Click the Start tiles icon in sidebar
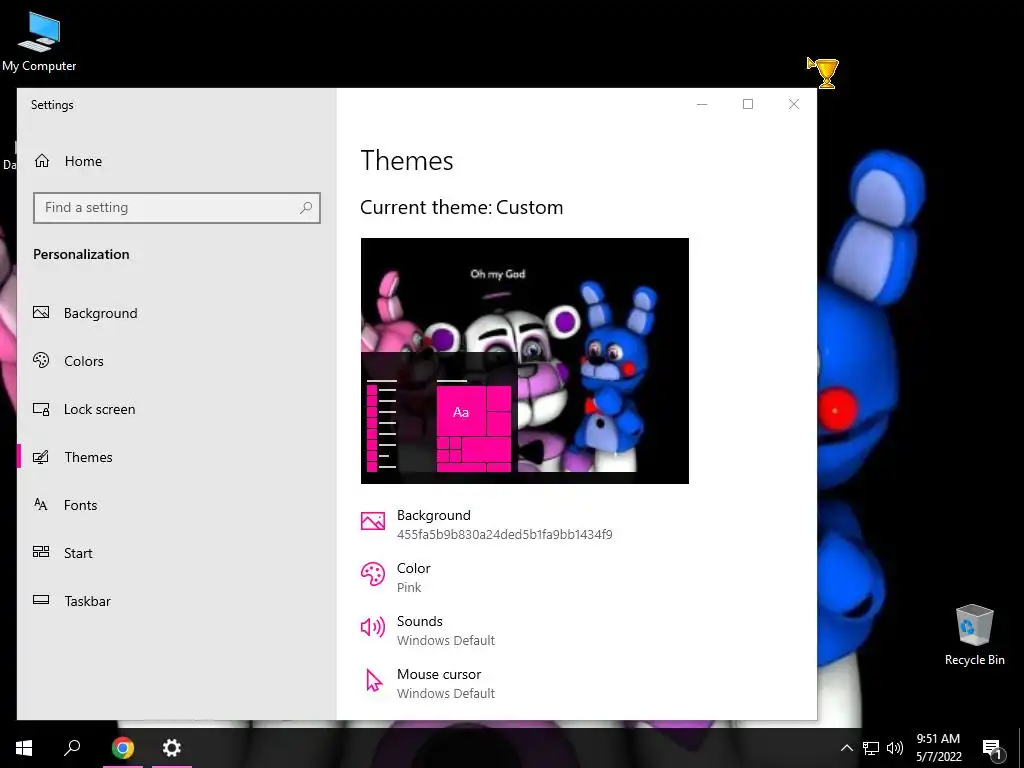The width and height of the screenshot is (1024, 768). point(41,552)
